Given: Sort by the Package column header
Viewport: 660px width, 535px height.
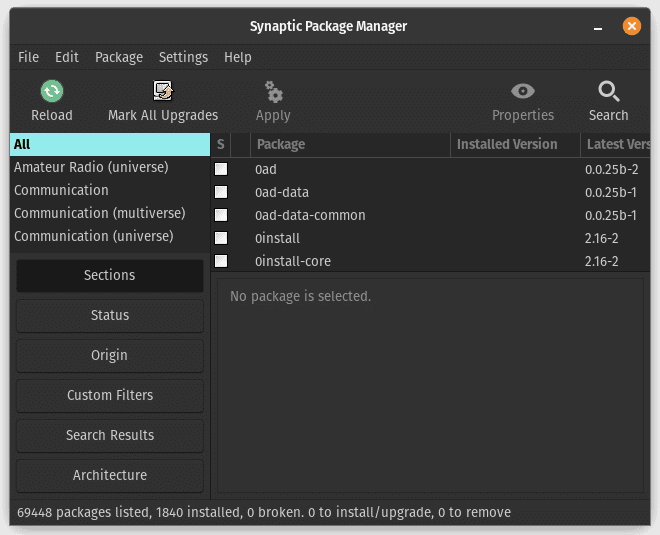Looking at the screenshot, I should 350,144.
